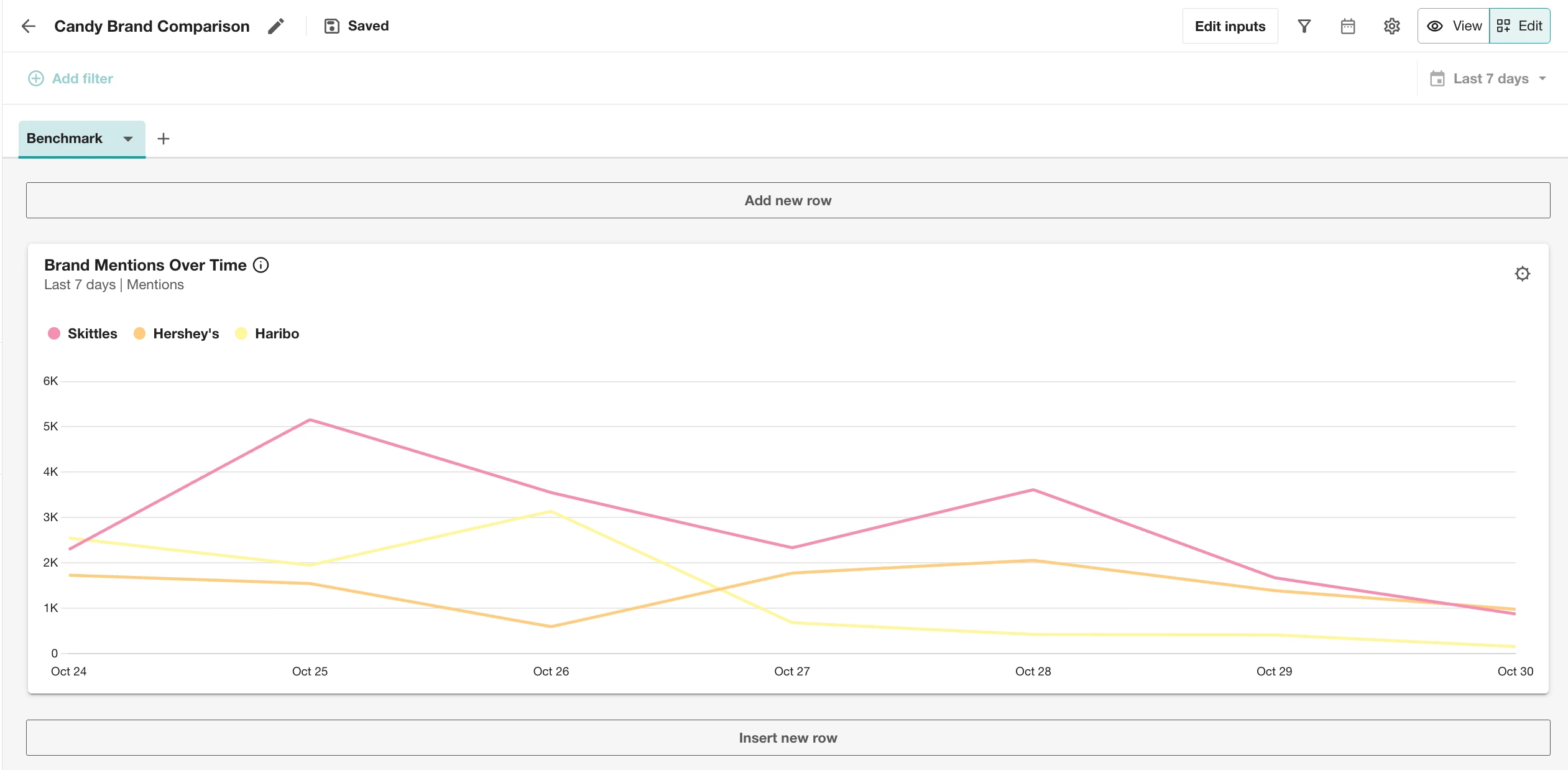Open dashboard settings gear icon
This screenshot has width=1568, height=770.
click(1391, 26)
